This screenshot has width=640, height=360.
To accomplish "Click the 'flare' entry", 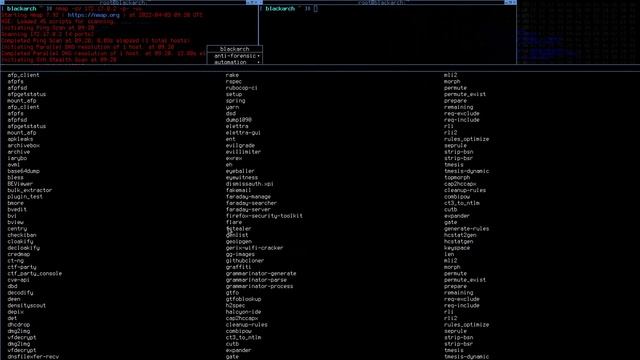I will [x=234, y=222].
